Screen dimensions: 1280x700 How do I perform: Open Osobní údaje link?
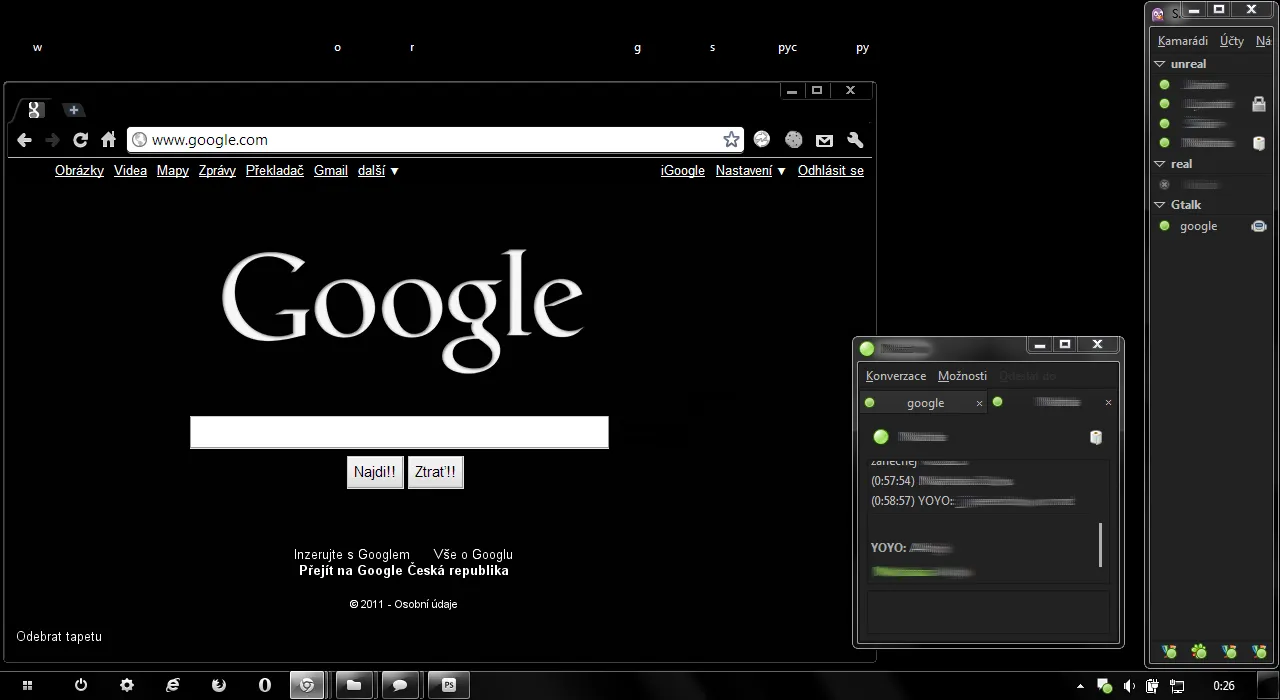[x=426, y=604]
